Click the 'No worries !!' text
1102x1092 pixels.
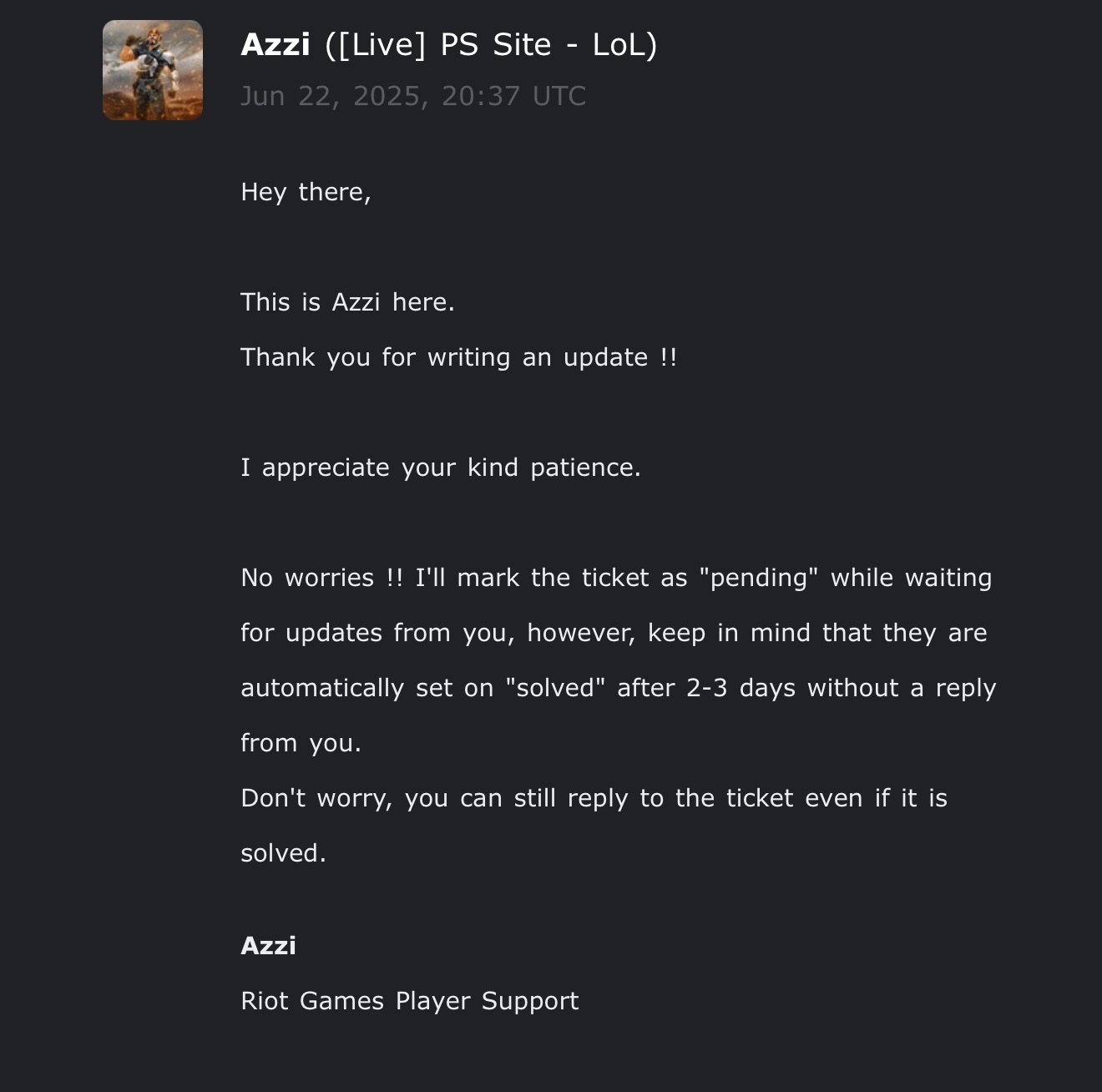(x=321, y=578)
